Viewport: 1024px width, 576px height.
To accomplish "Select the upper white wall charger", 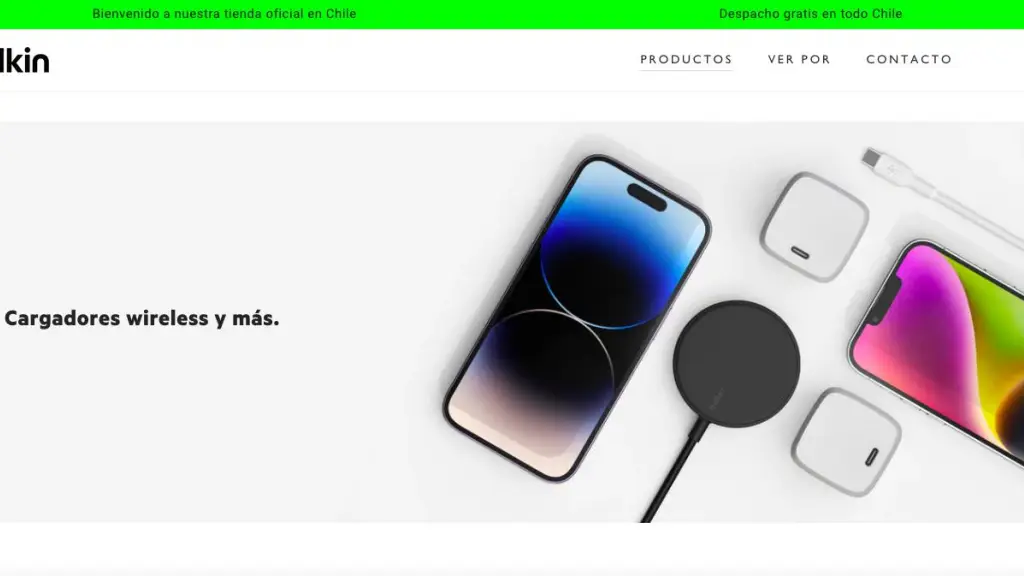I will point(814,227).
